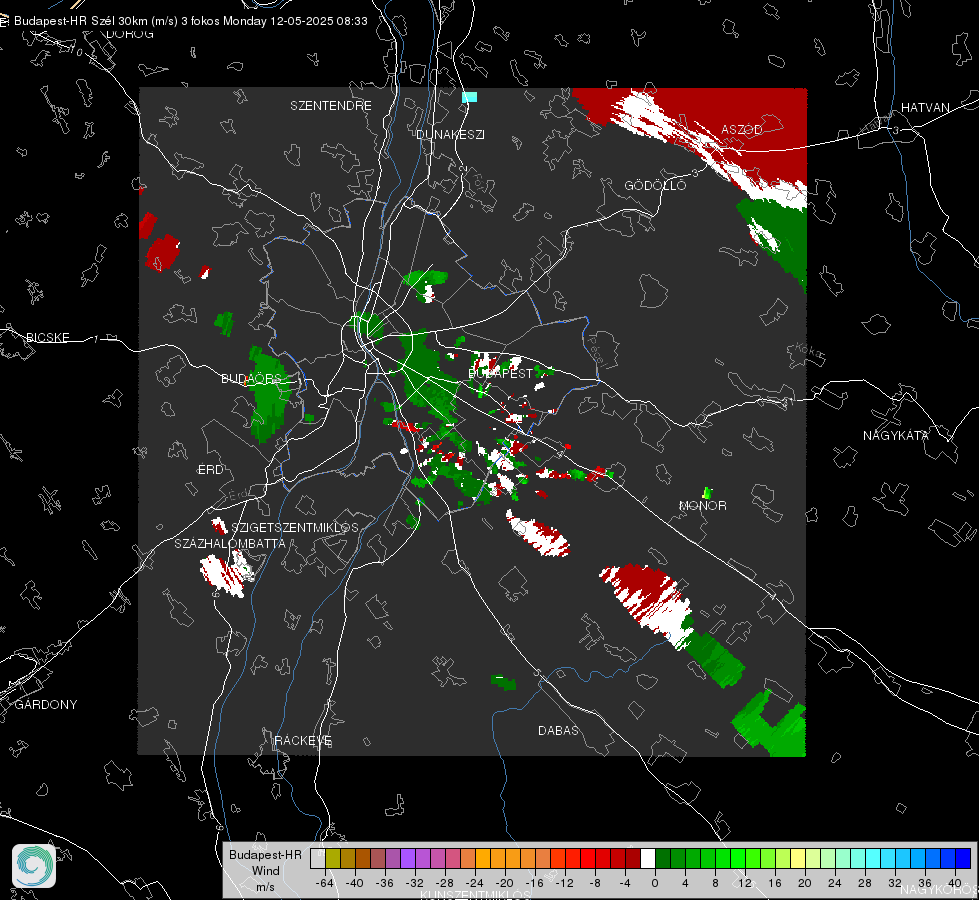Click the '-64' legend scale value
Image resolution: width=979 pixels, height=900 pixels.
pyautogui.click(x=325, y=883)
